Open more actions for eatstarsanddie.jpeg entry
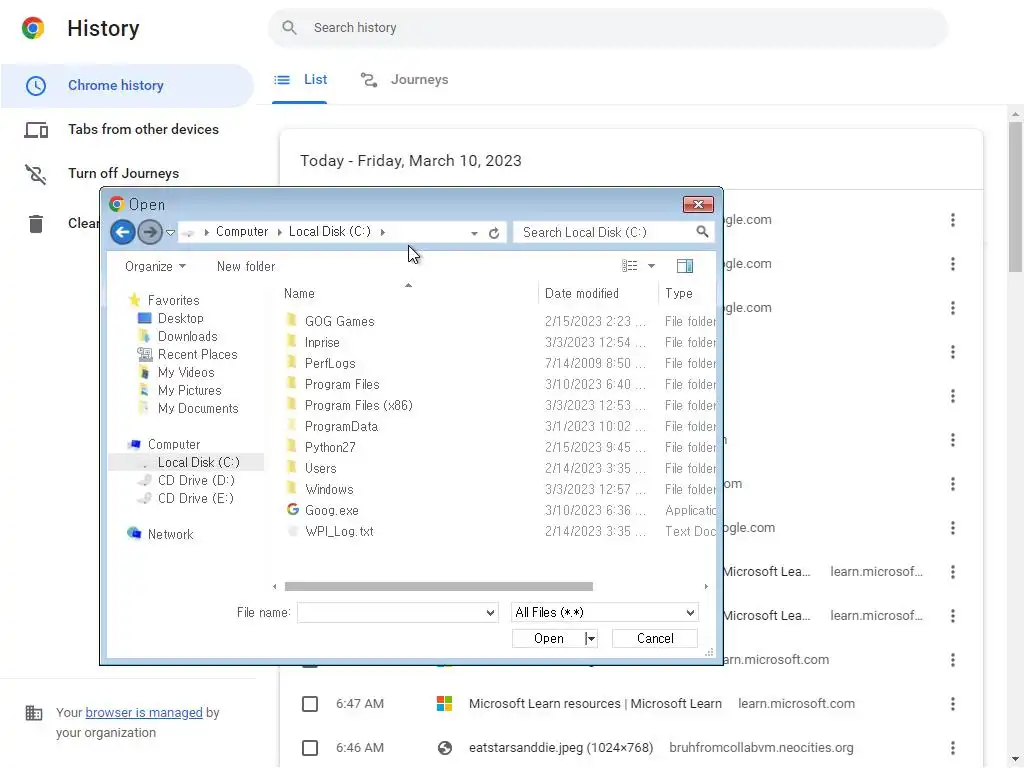The width and height of the screenshot is (1024, 768). click(x=953, y=747)
